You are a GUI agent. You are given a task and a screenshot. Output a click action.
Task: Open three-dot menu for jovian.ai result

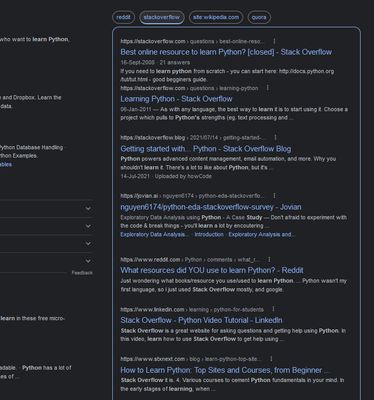click(x=274, y=196)
